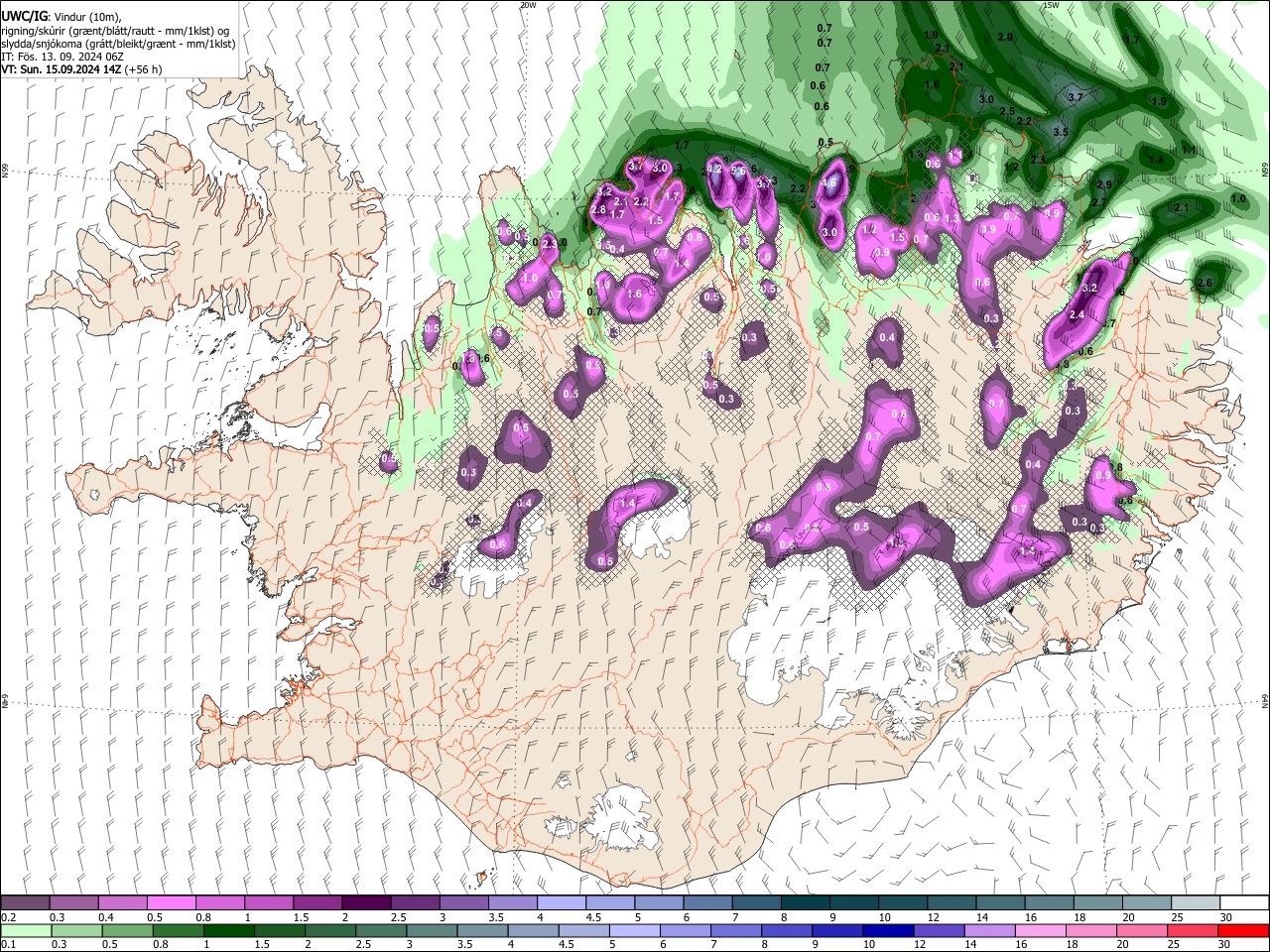Viewport: 1270px width, 952px height.
Task: Select the deep navy 10 swatch, lower legend row
Action: point(889,931)
